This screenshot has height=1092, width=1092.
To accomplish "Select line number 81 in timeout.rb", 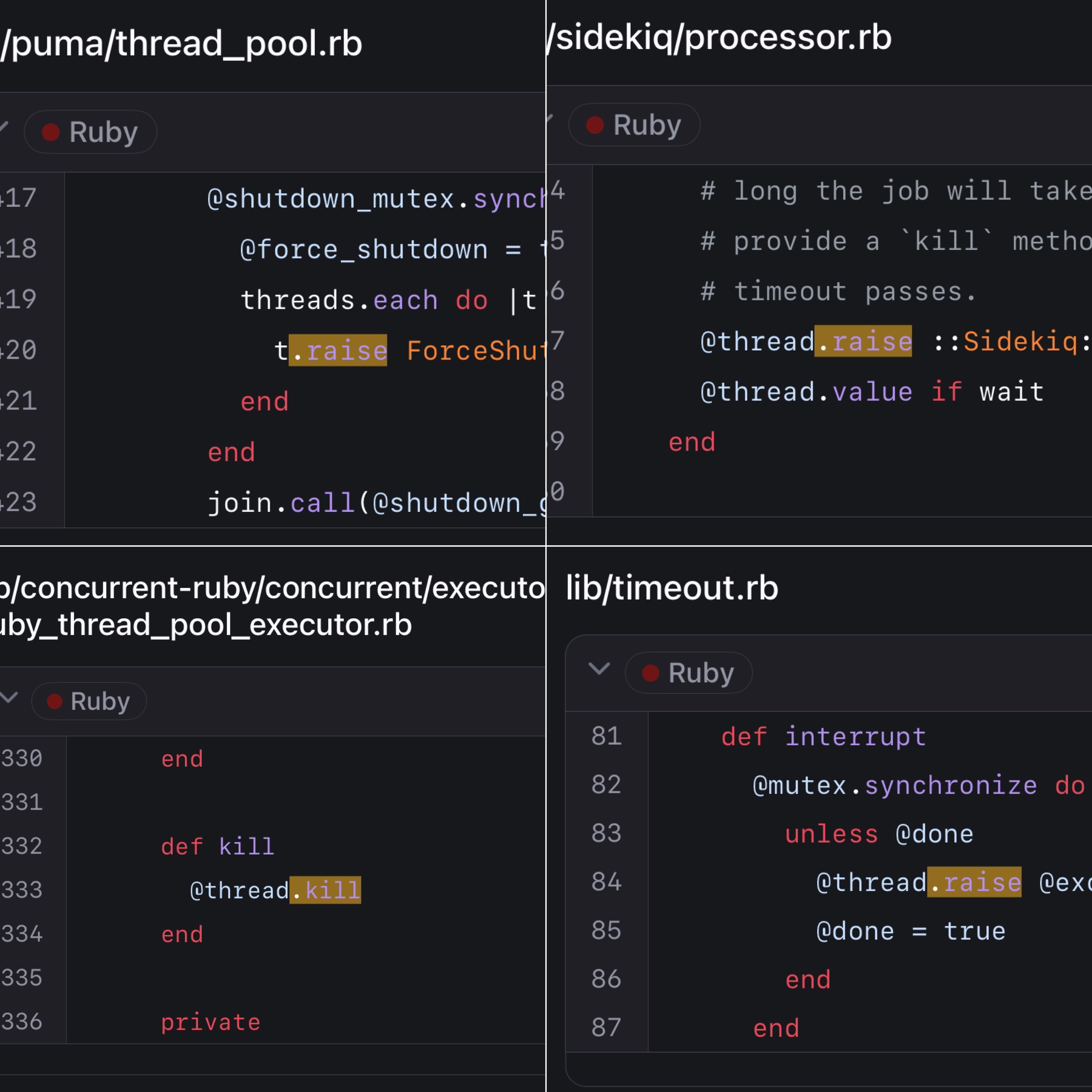I will pyautogui.click(x=606, y=736).
